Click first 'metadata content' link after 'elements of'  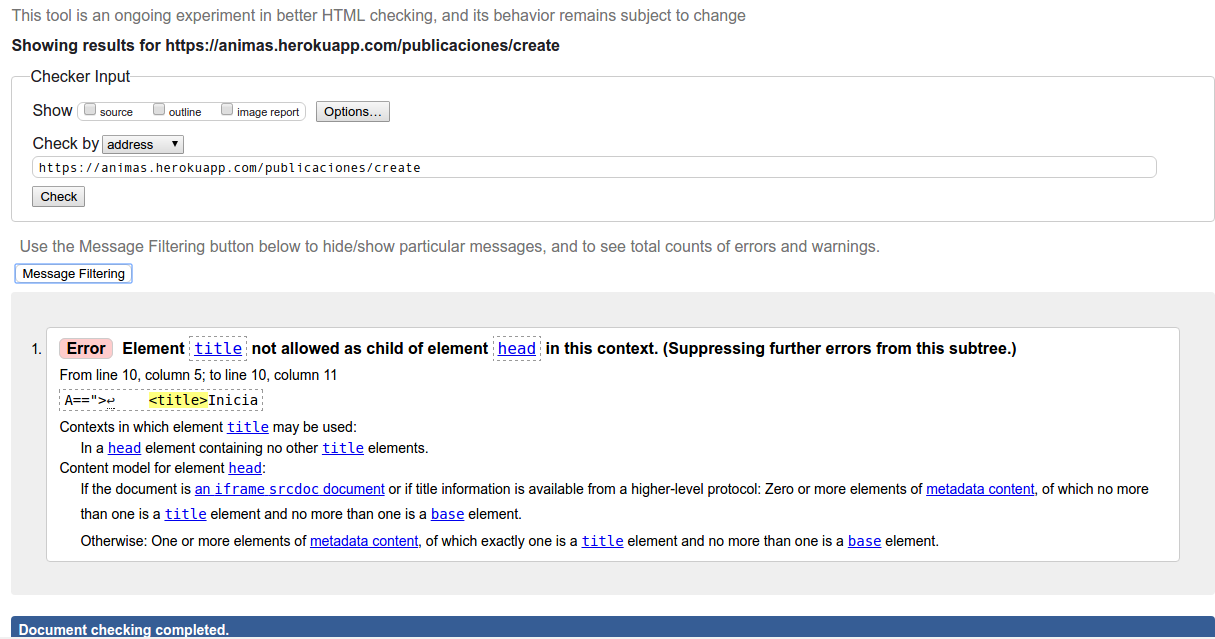click(x=980, y=489)
